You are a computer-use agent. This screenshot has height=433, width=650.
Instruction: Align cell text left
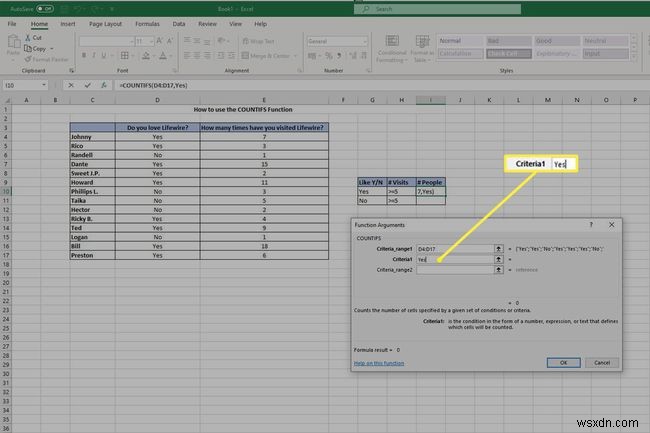click(187, 56)
